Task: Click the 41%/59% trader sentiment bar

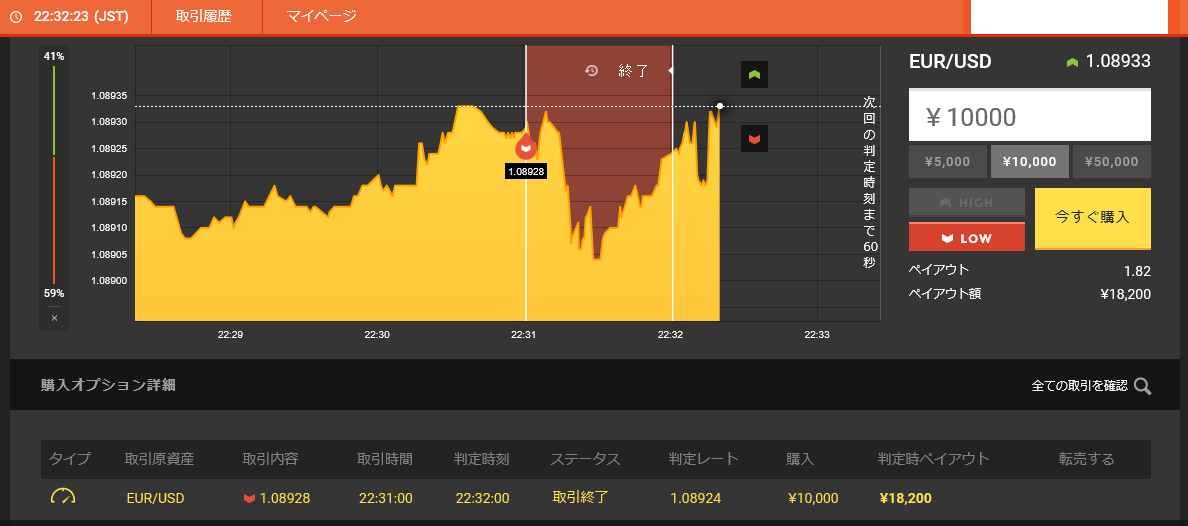Action: [54, 175]
